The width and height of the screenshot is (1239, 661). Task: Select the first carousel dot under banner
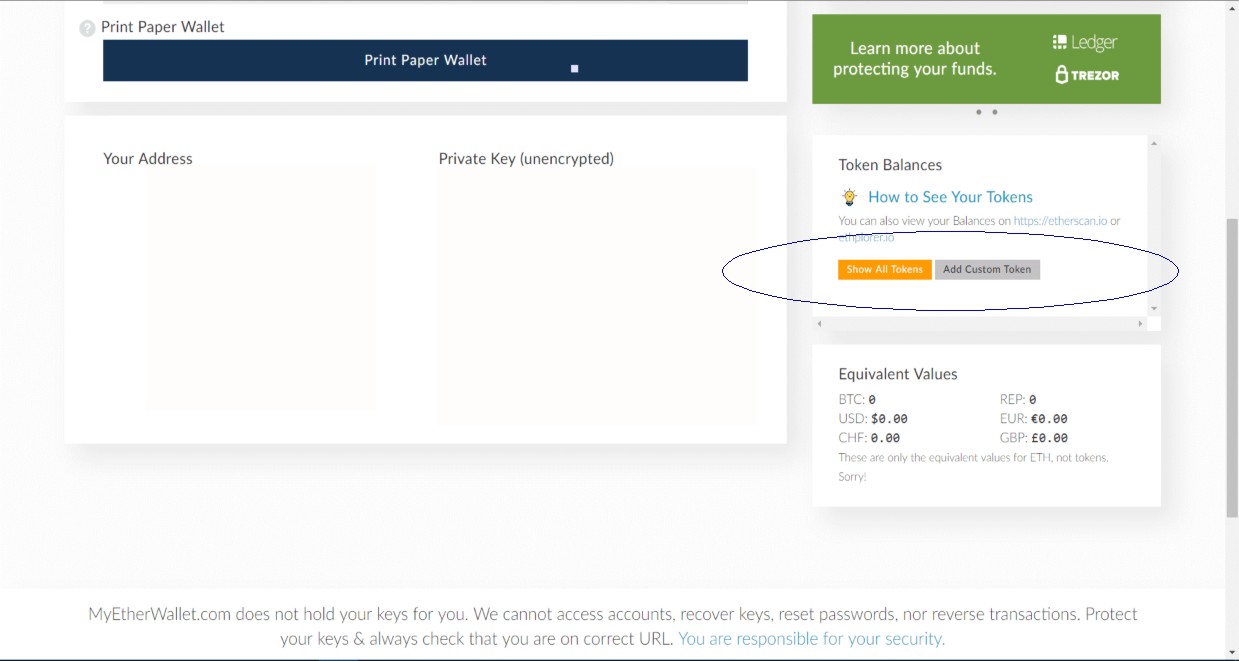979,112
